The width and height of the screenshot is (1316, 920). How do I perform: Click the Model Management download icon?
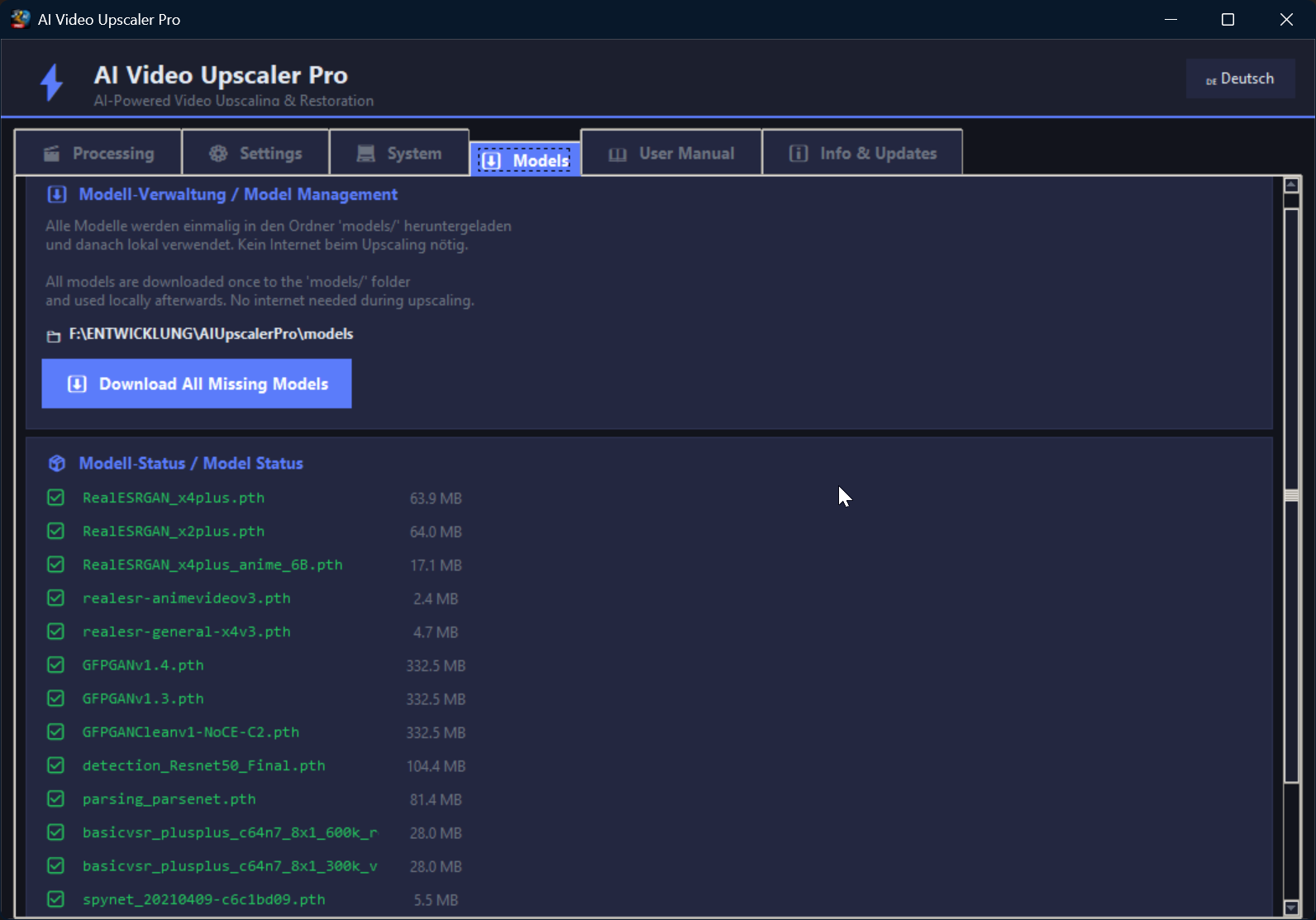coord(57,194)
